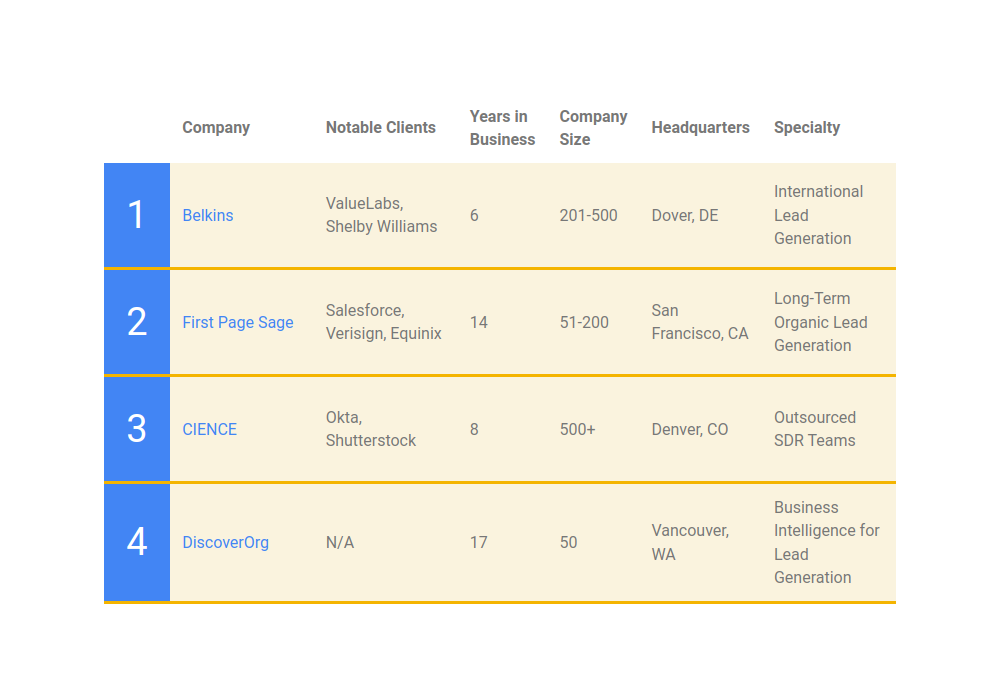The image size is (990, 700).
Task: Open the CIENCE company link
Action: [210, 429]
